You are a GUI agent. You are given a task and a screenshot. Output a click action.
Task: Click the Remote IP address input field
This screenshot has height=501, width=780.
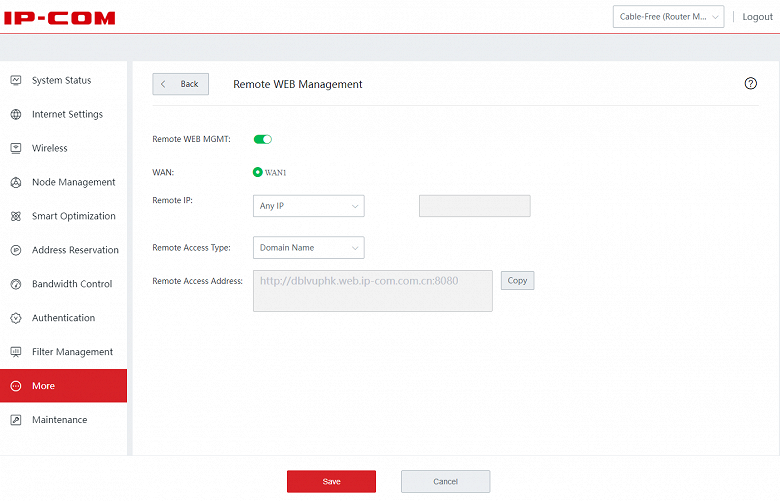(474, 206)
